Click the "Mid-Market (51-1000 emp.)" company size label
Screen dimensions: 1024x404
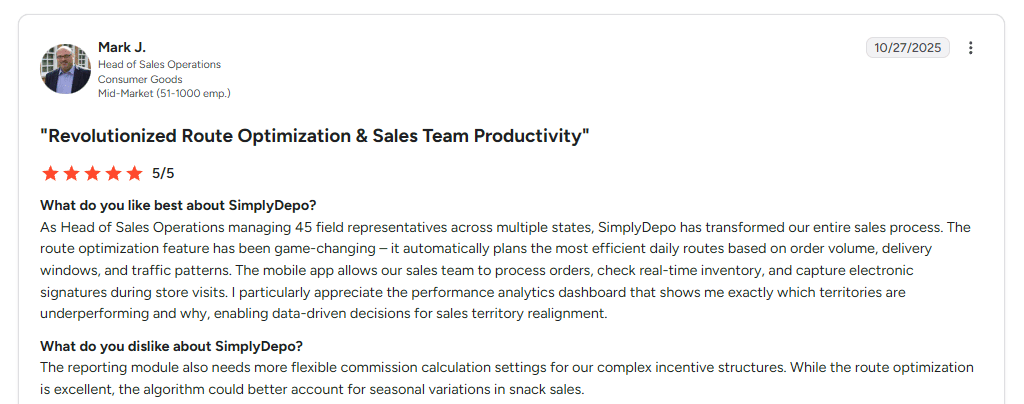[x=165, y=93]
